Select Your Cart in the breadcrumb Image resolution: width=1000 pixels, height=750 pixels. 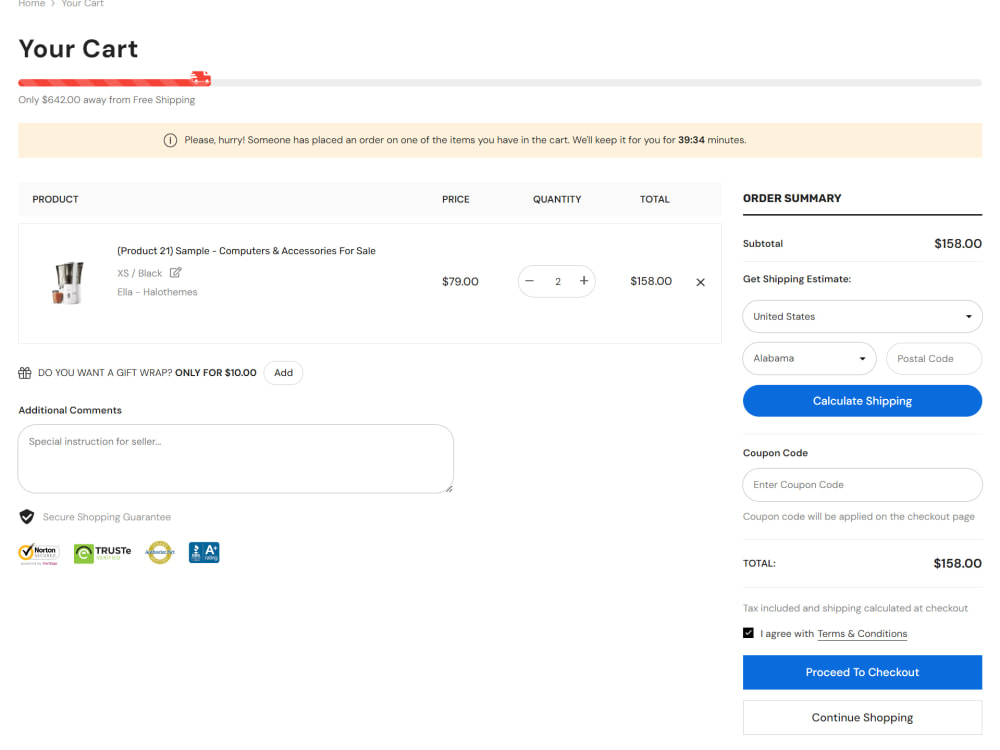(x=82, y=4)
